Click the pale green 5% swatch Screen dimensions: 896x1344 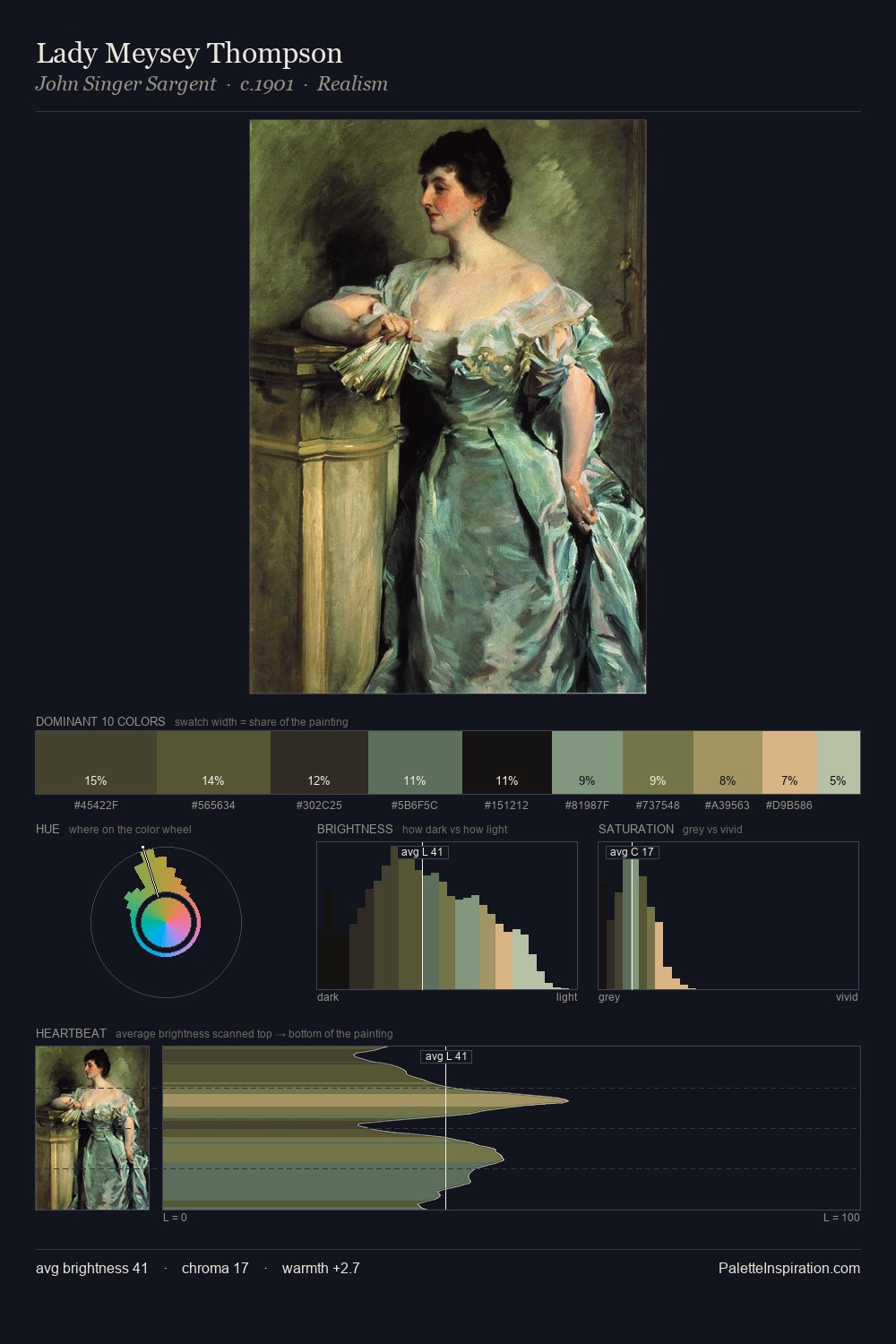(839, 762)
